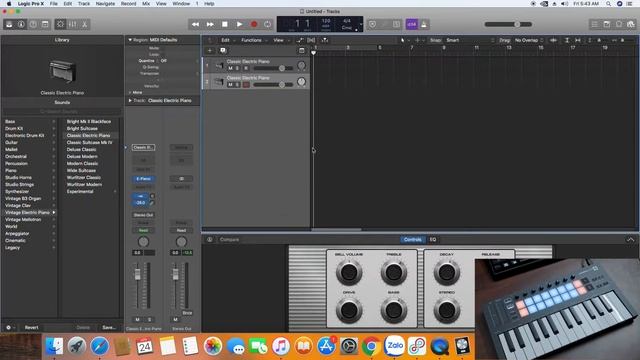
Task: Solo track 1 Classic Electric Piano
Action: pos(237,68)
